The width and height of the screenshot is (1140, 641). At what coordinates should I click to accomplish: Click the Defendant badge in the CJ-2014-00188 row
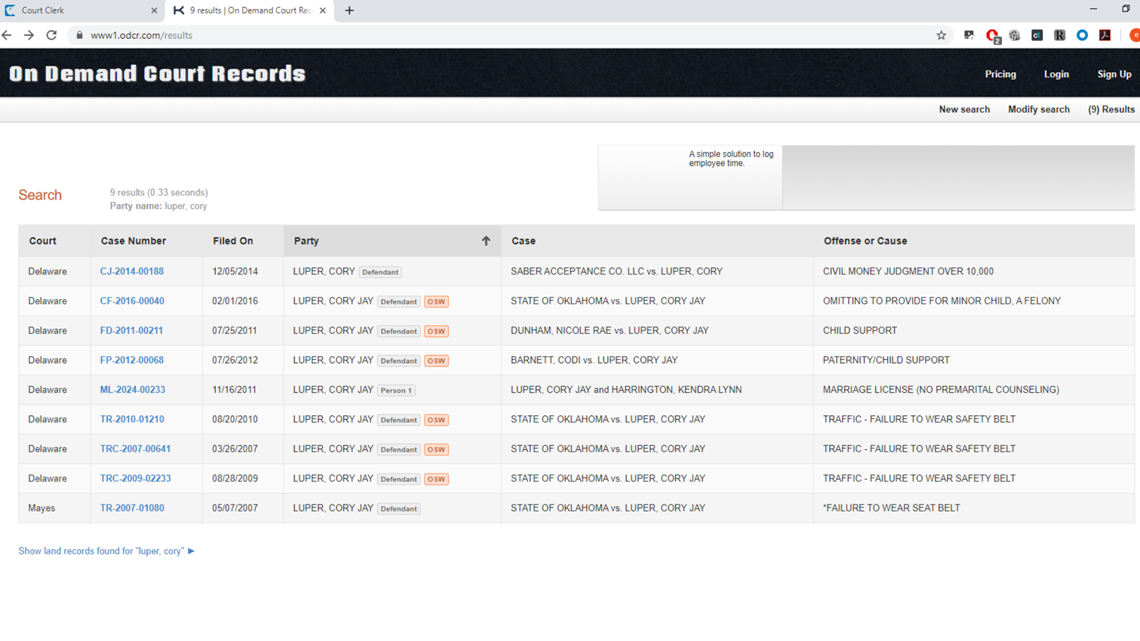[380, 272]
